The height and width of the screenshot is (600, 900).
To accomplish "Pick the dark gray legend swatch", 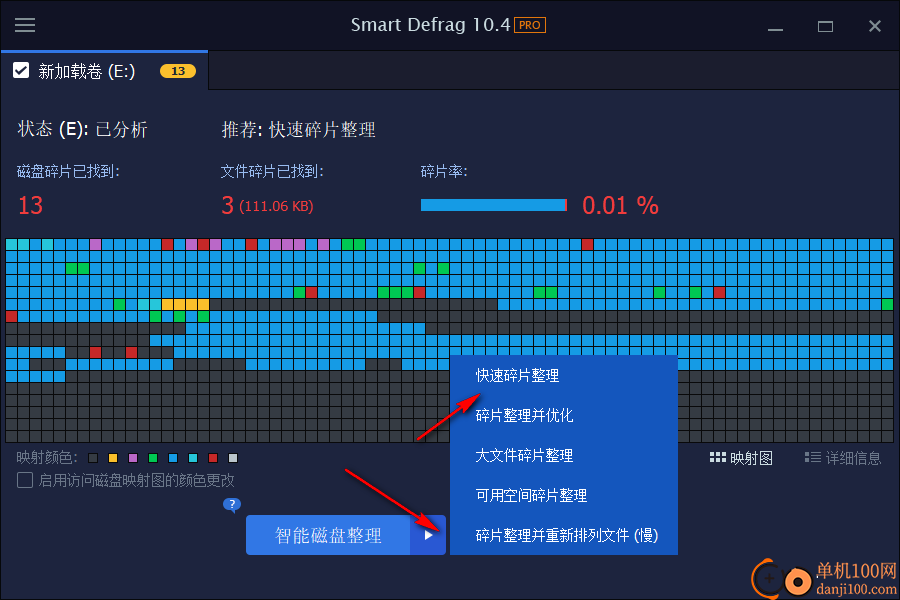I will [x=93, y=458].
